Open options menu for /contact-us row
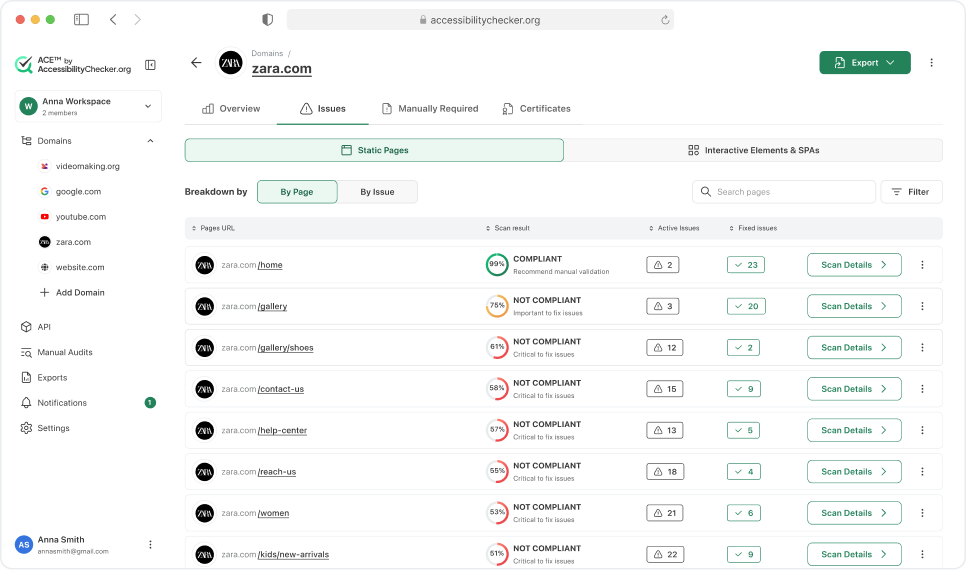The image size is (966, 570). click(x=922, y=389)
